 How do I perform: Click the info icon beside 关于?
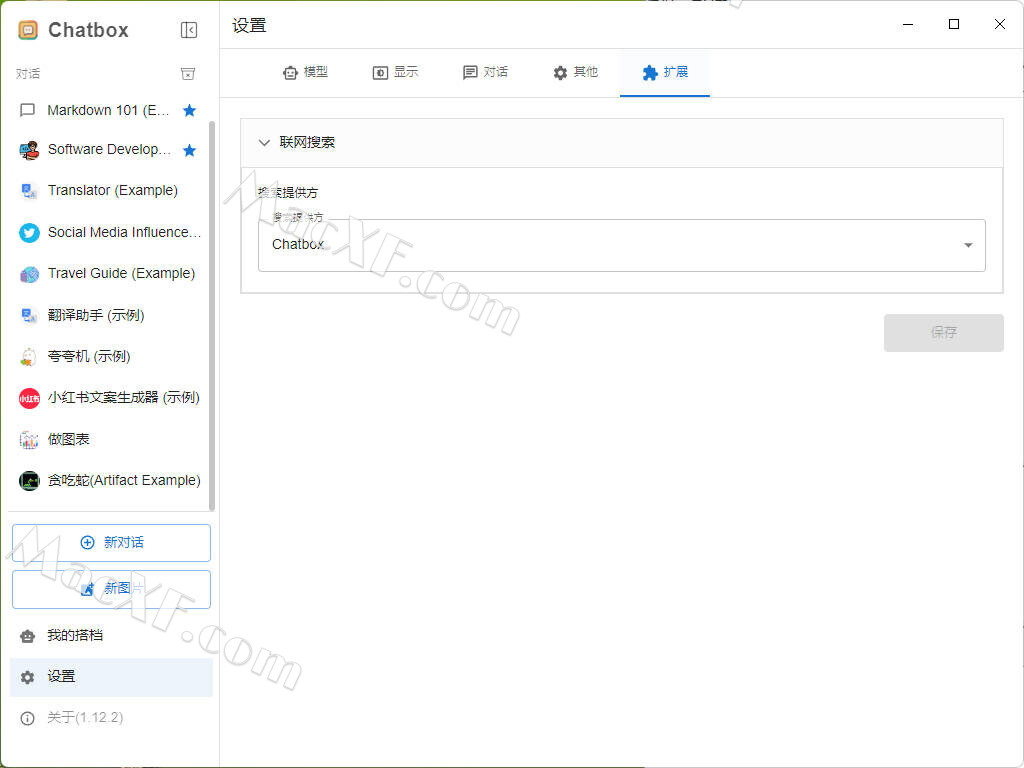pos(27,718)
